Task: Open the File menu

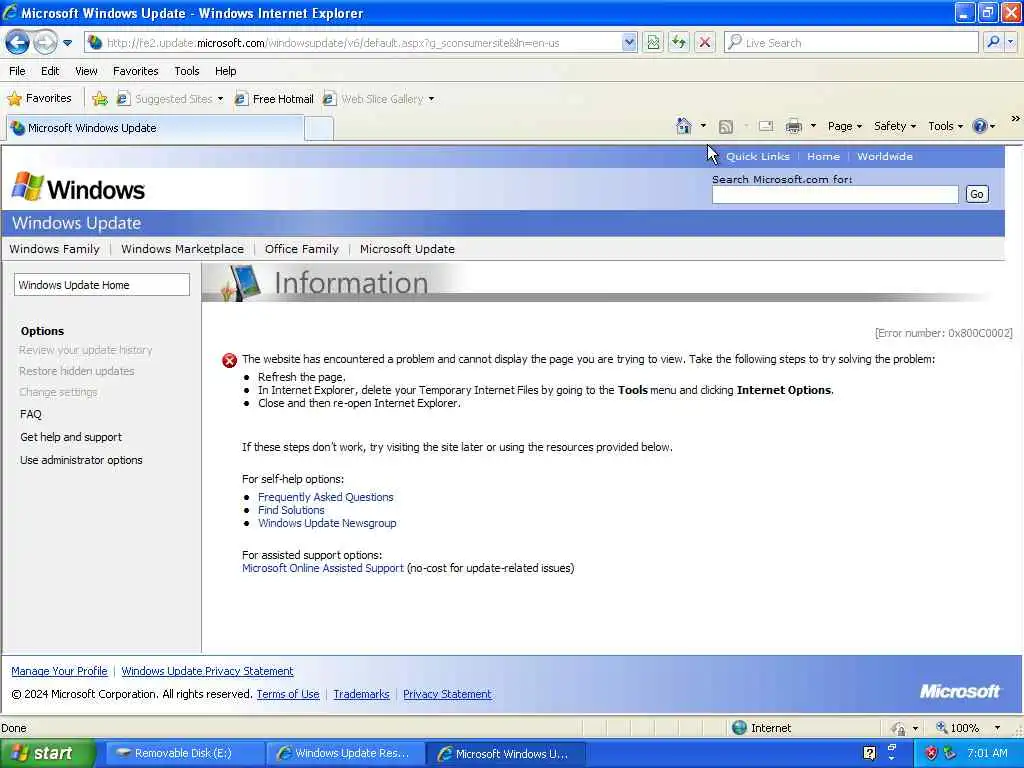Action: point(18,71)
